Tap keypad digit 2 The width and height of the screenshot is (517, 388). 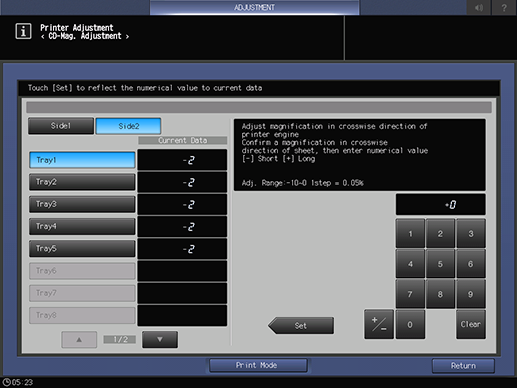pos(440,233)
